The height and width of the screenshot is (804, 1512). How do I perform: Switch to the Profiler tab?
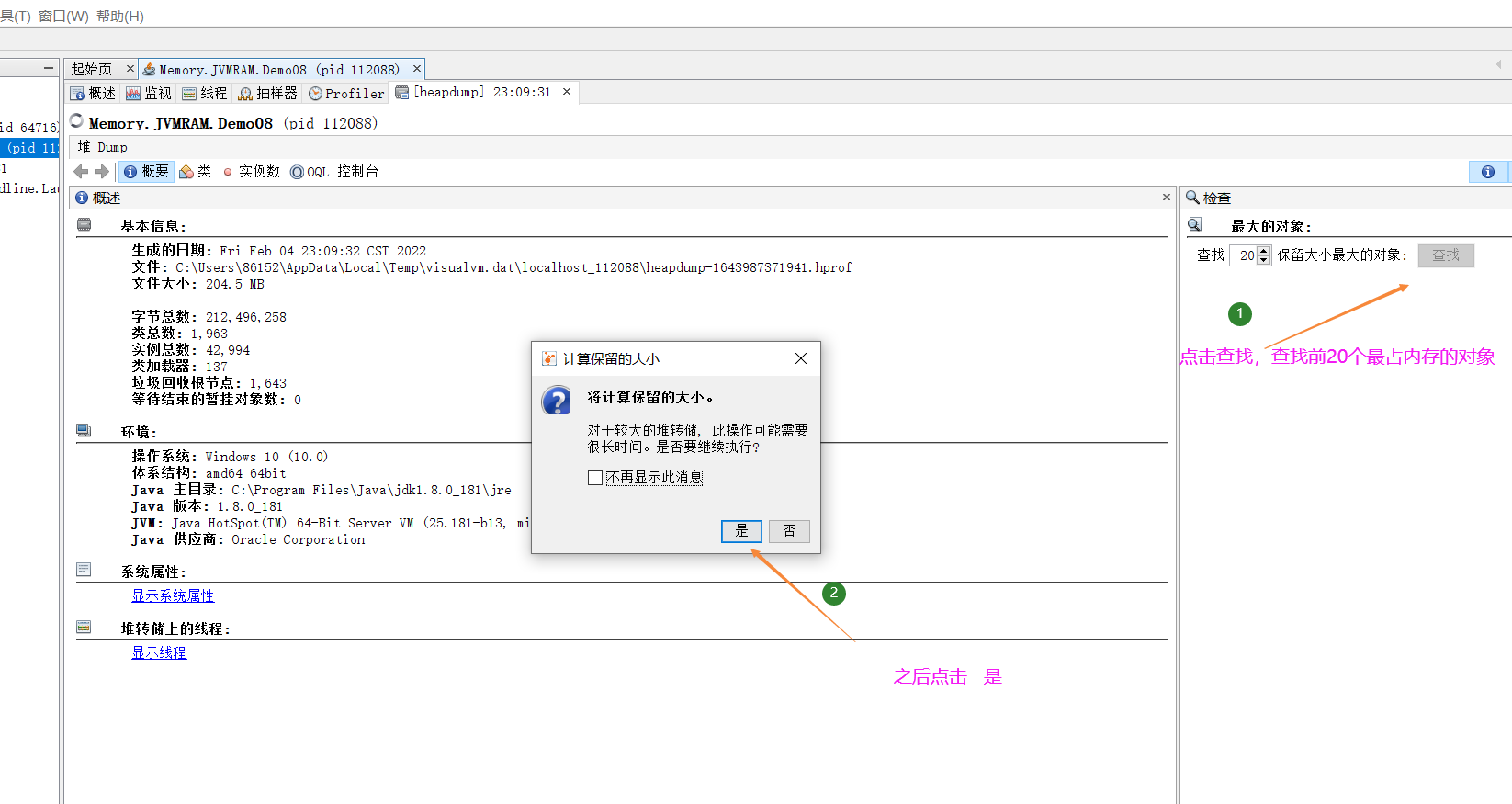click(x=346, y=93)
